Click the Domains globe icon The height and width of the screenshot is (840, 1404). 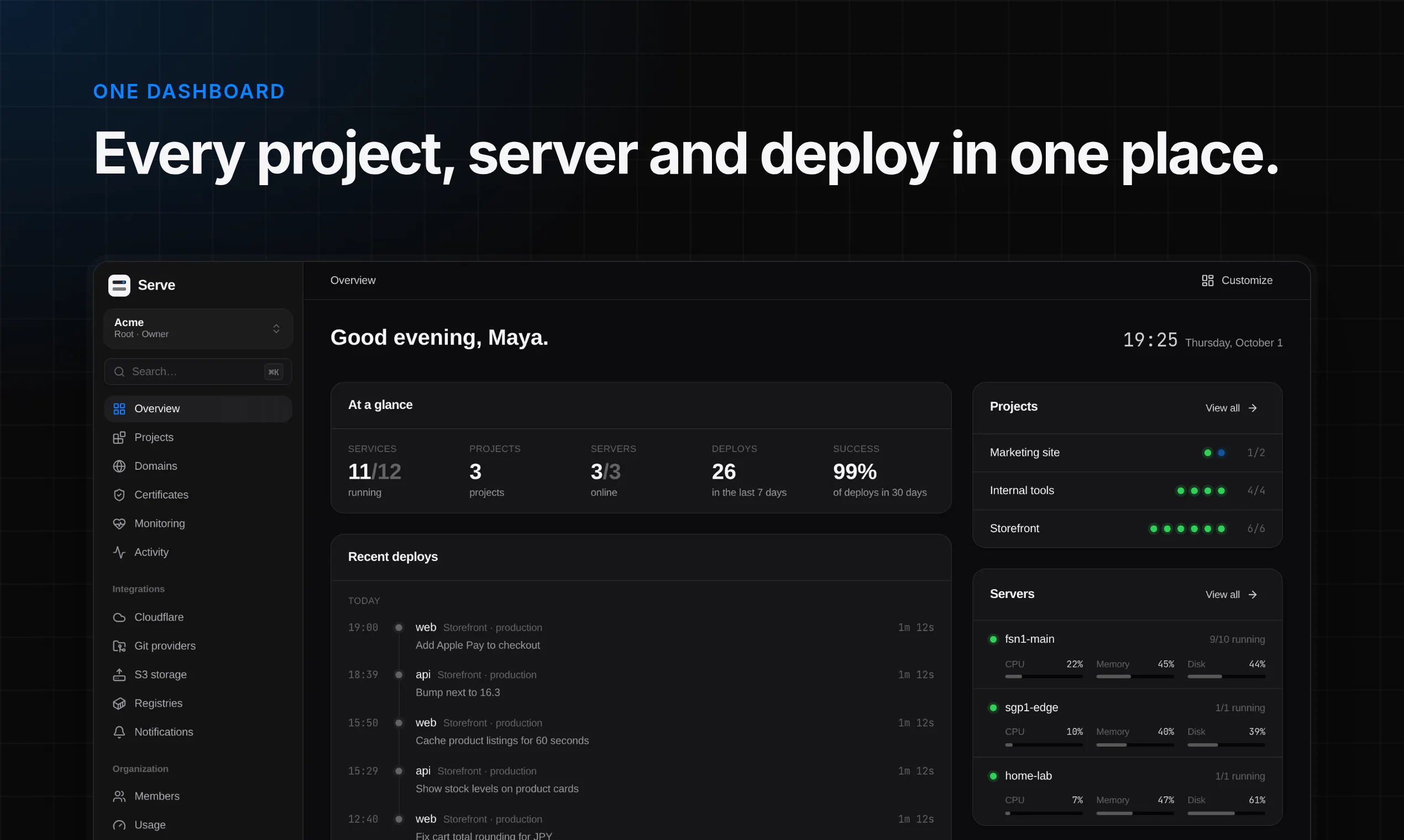119,466
